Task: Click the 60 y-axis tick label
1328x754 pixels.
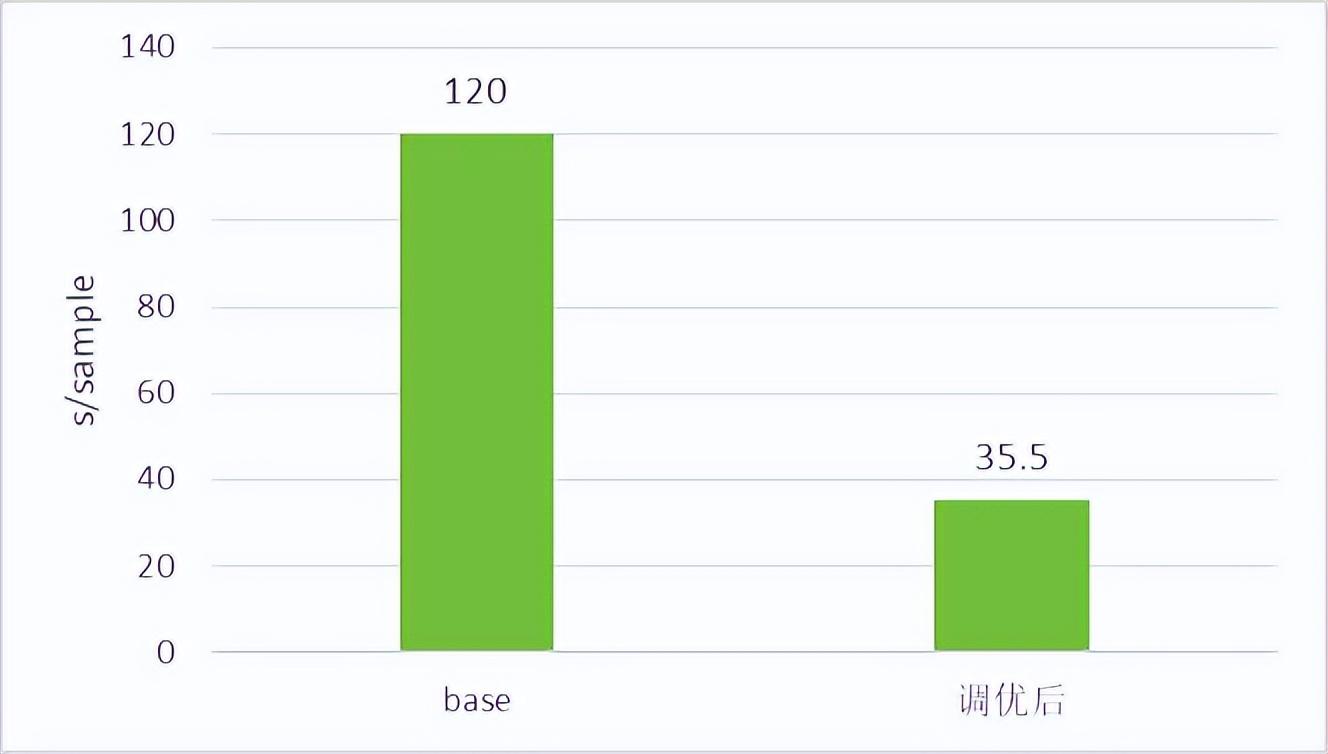Action: click(156, 393)
